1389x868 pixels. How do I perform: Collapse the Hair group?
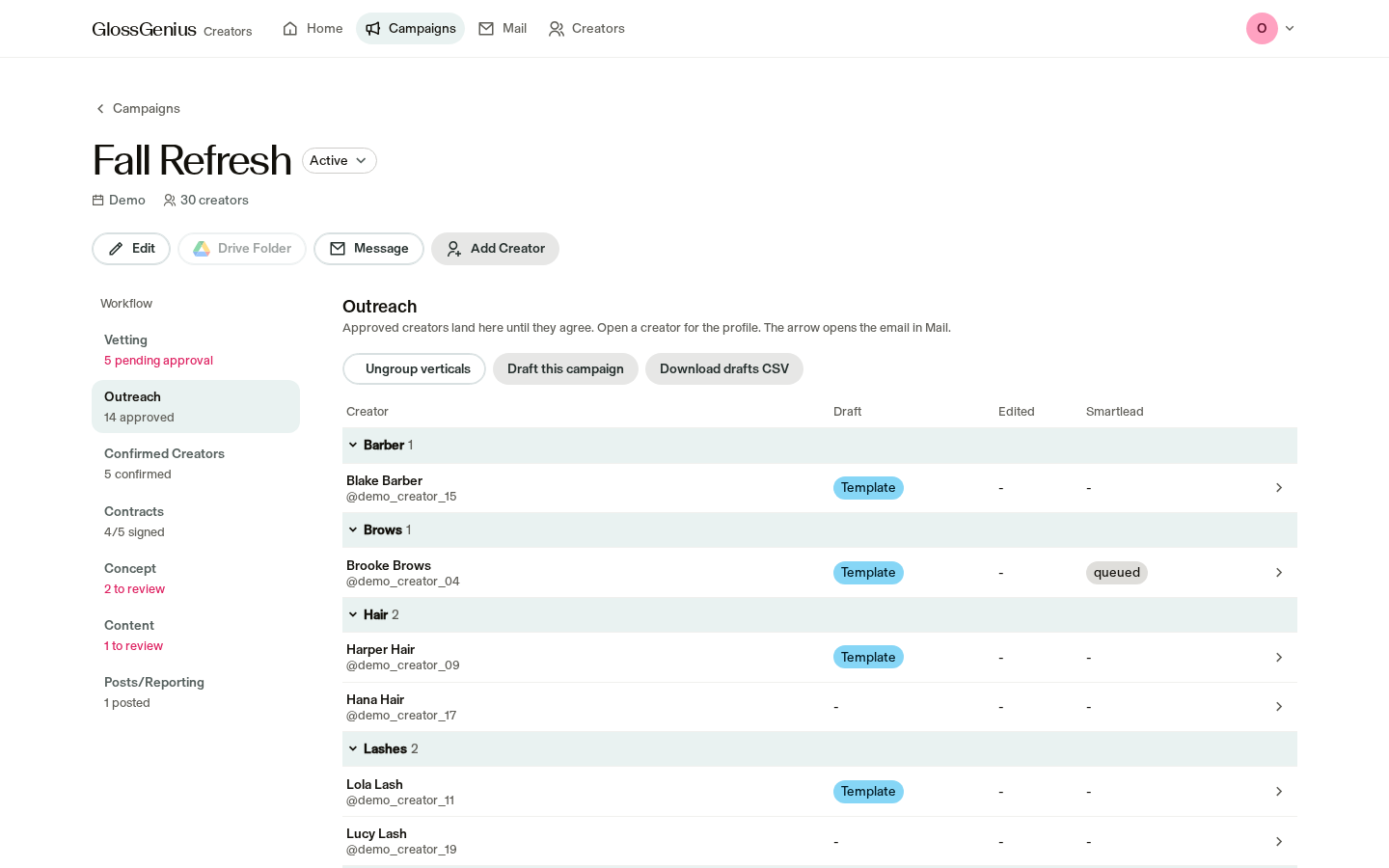(353, 615)
